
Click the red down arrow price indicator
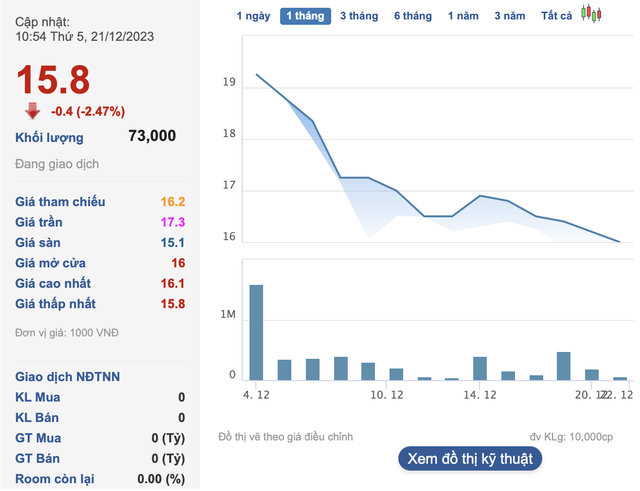coord(33,111)
